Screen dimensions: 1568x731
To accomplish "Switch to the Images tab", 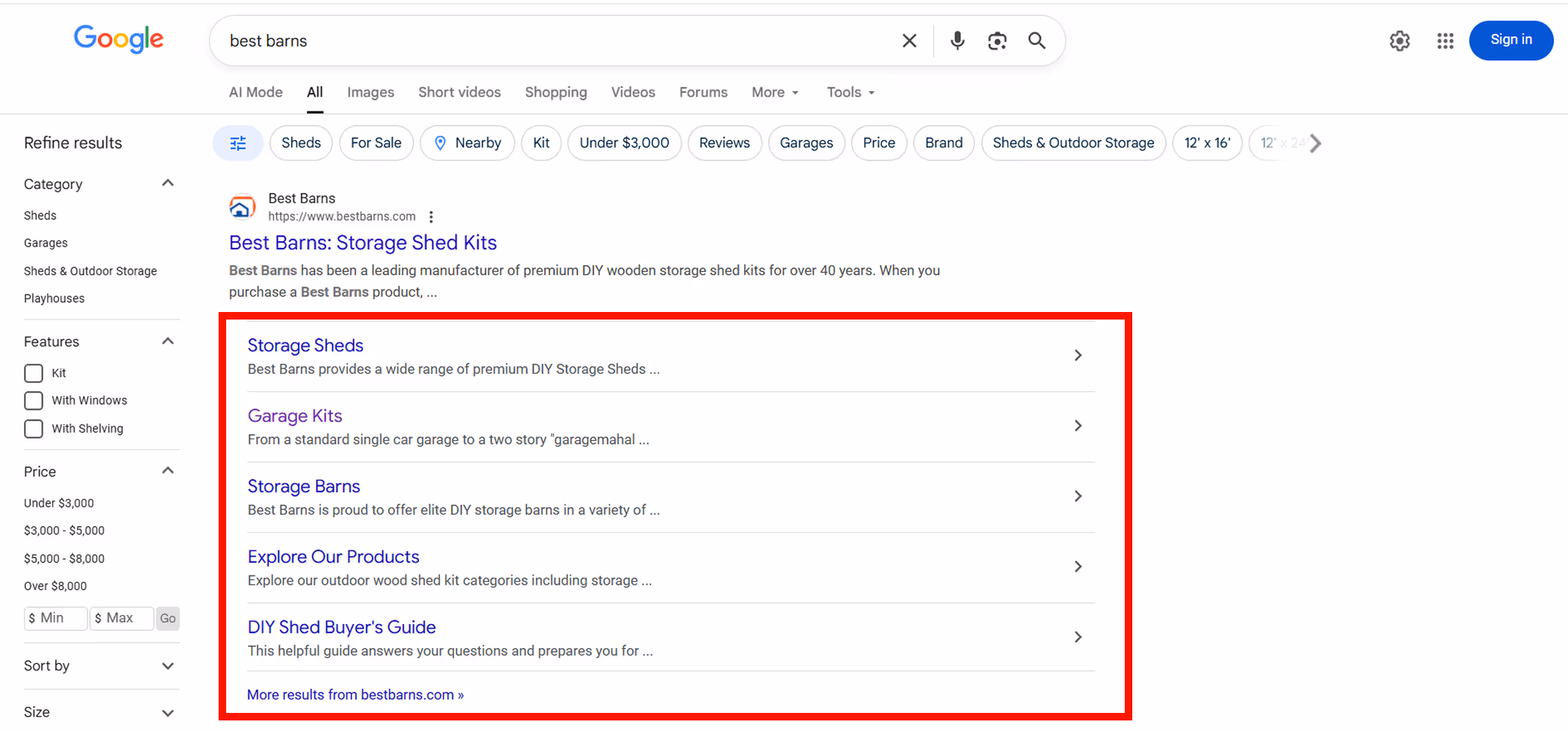I will 370,93.
